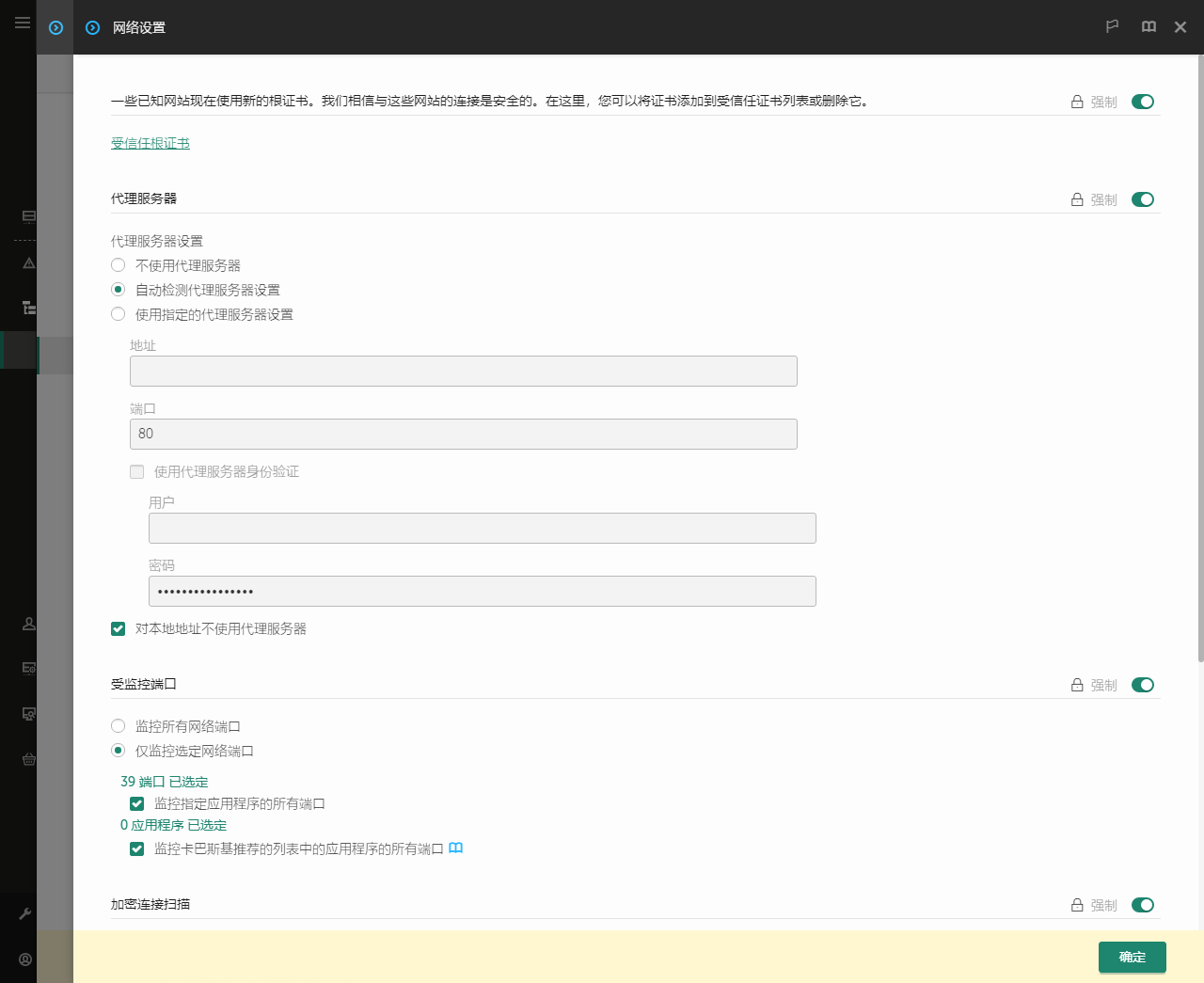Open the hamburger menu icon
The height and width of the screenshot is (983, 1204).
click(x=23, y=23)
